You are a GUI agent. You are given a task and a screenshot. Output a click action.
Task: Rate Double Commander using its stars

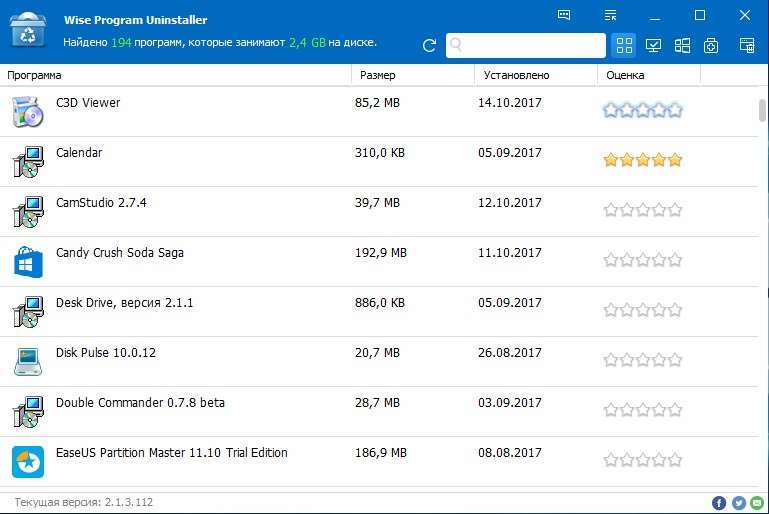click(642, 410)
